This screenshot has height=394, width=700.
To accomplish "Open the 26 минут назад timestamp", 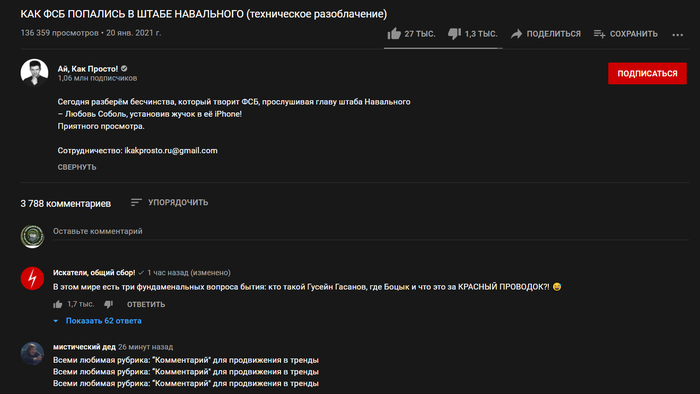I will click(x=146, y=347).
